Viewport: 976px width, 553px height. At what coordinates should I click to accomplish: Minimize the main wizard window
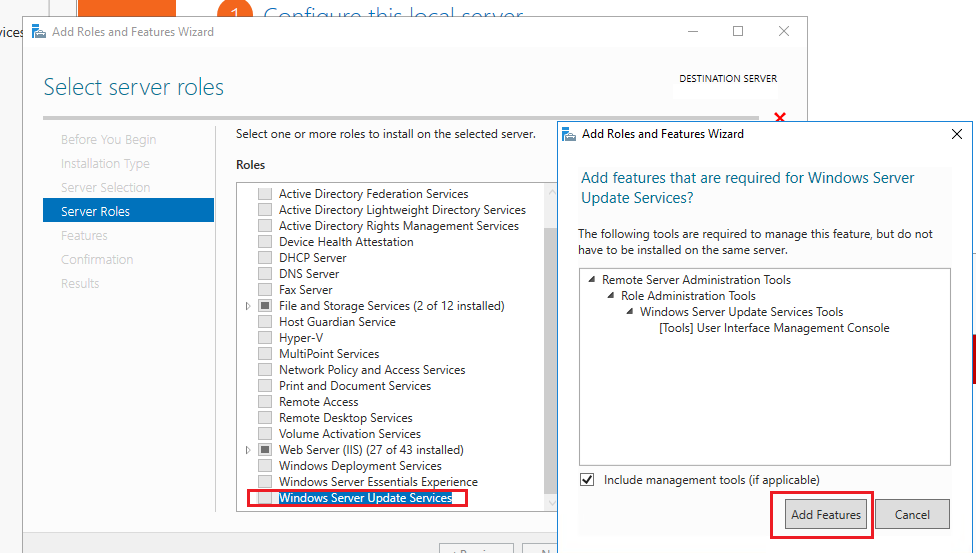click(x=693, y=31)
